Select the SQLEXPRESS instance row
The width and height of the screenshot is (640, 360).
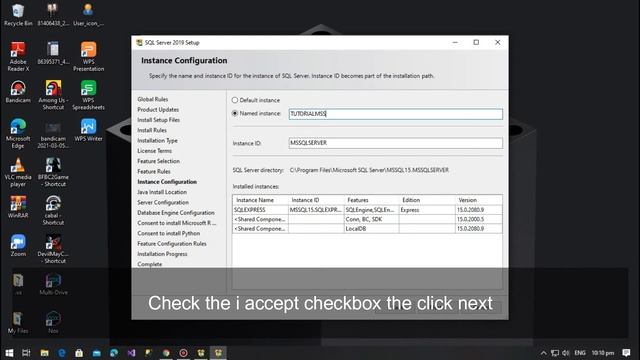point(367,210)
